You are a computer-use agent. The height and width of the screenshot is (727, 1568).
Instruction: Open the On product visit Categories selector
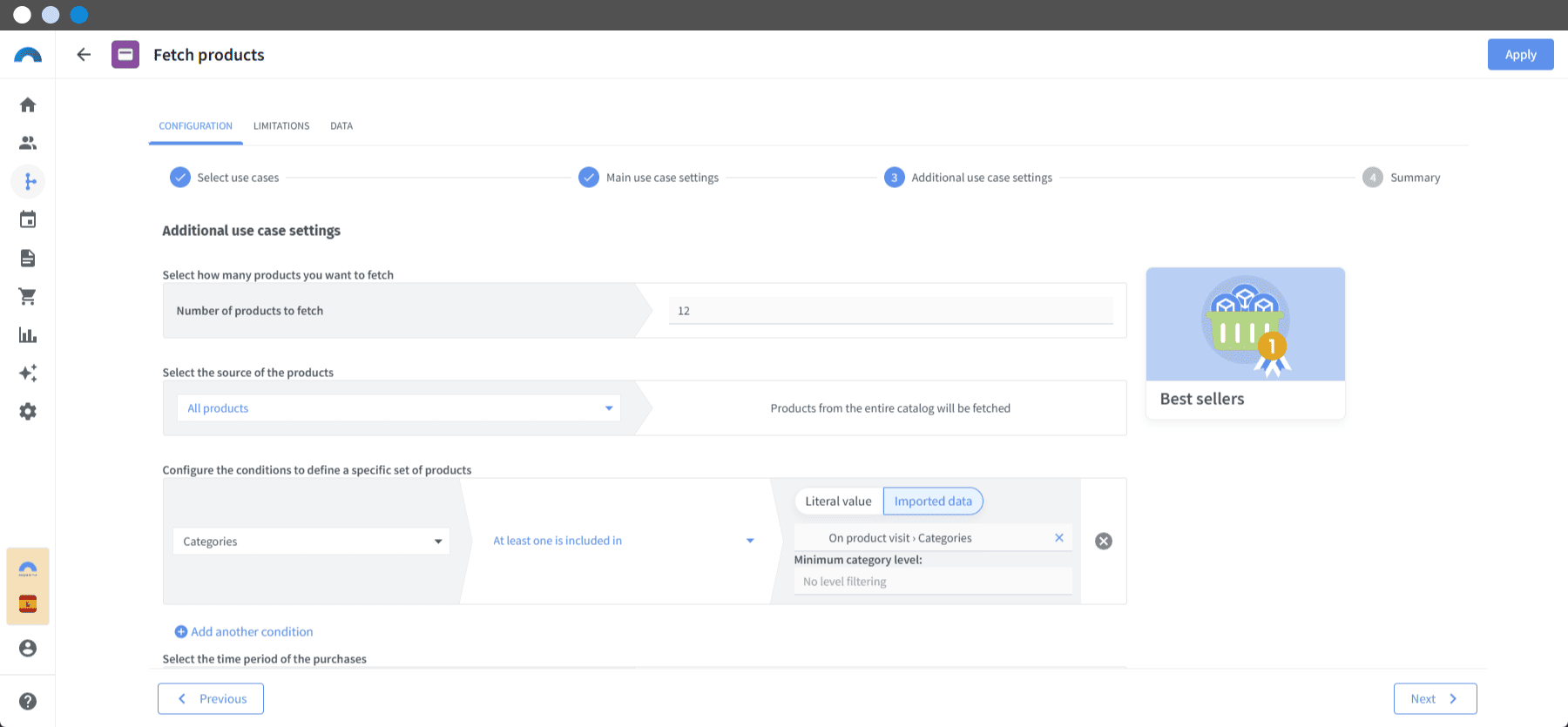(x=932, y=538)
